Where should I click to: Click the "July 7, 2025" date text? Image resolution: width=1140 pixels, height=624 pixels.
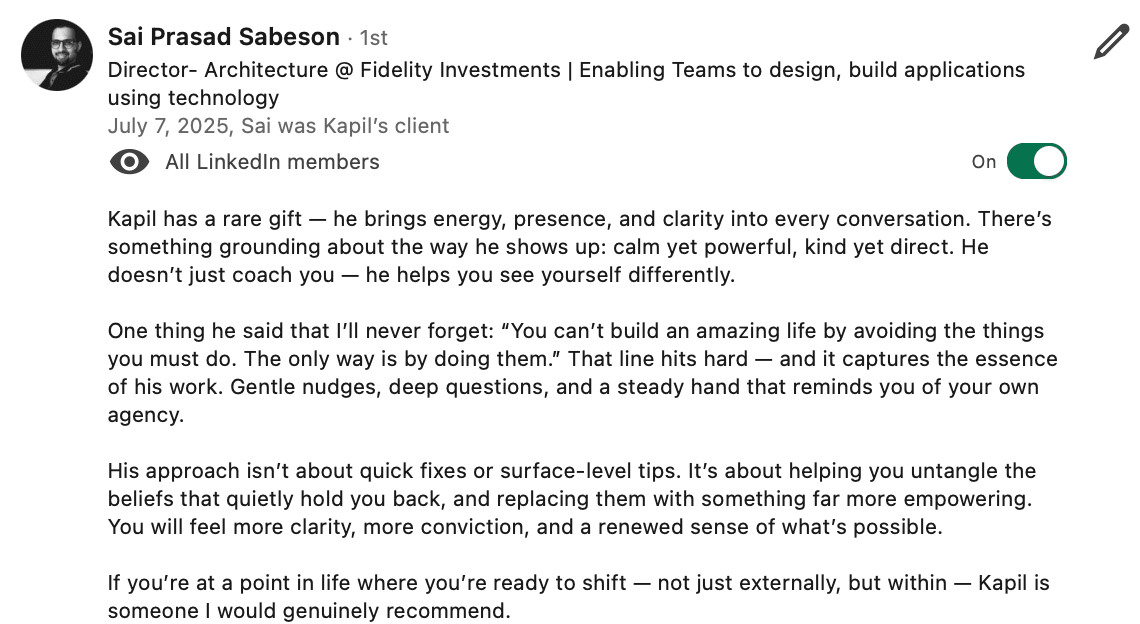(x=168, y=126)
